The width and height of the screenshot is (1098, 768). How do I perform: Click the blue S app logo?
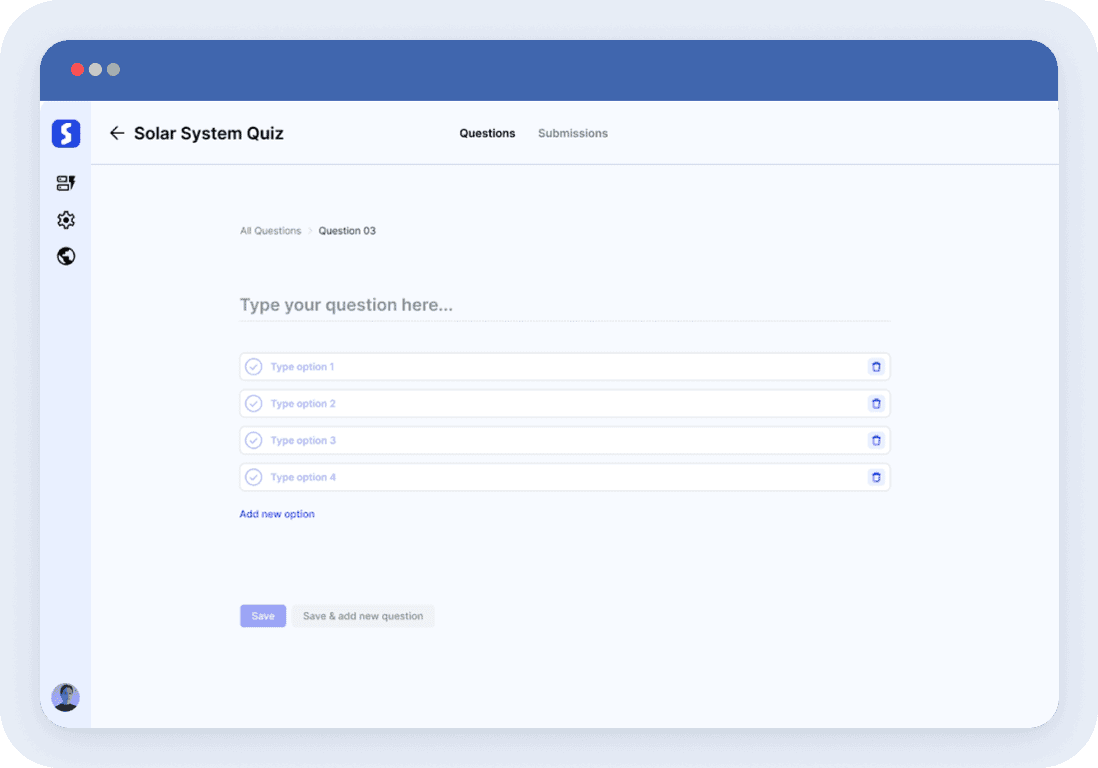click(x=66, y=133)
